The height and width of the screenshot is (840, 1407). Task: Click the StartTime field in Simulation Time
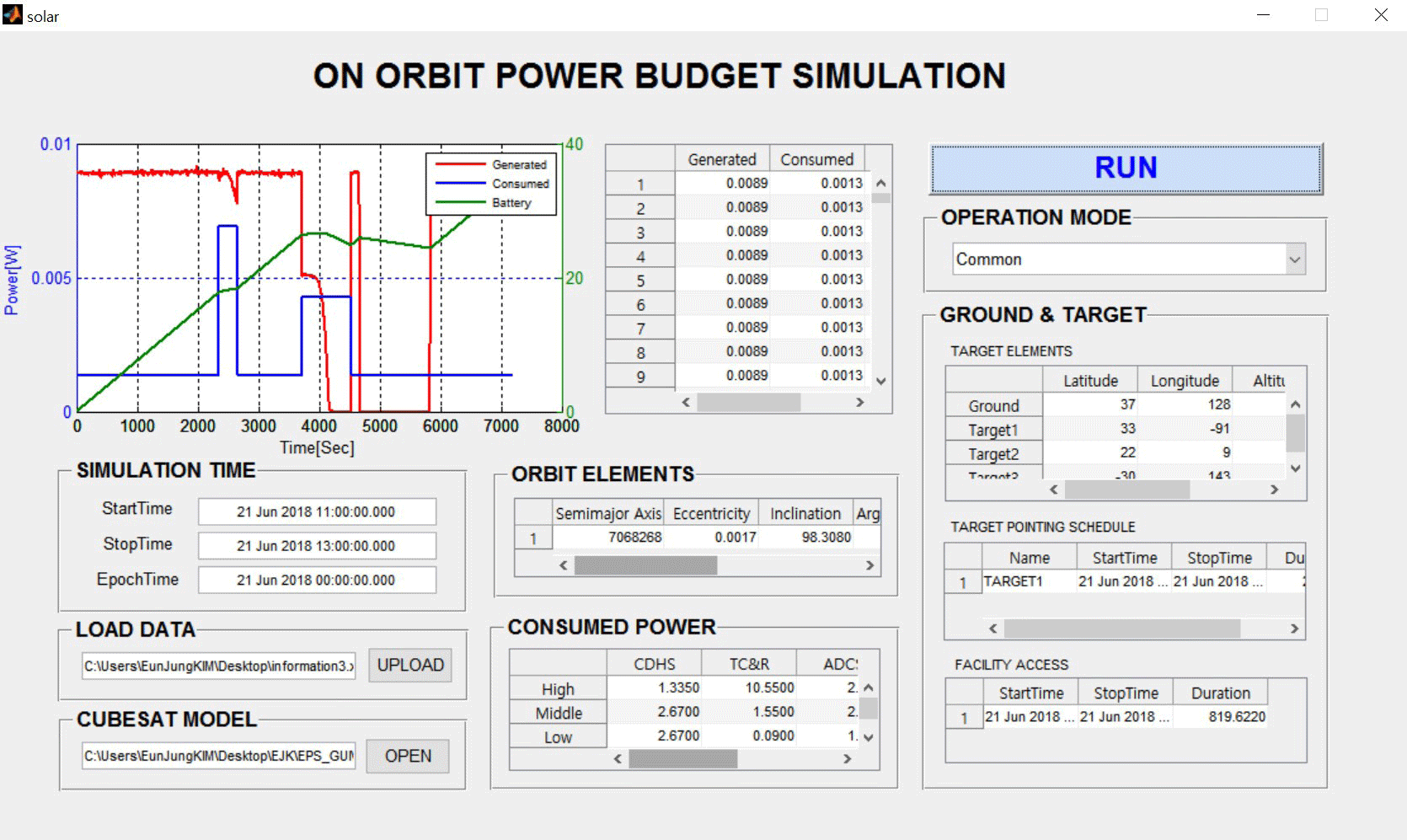pyautogui.click(x=317, y=511)
